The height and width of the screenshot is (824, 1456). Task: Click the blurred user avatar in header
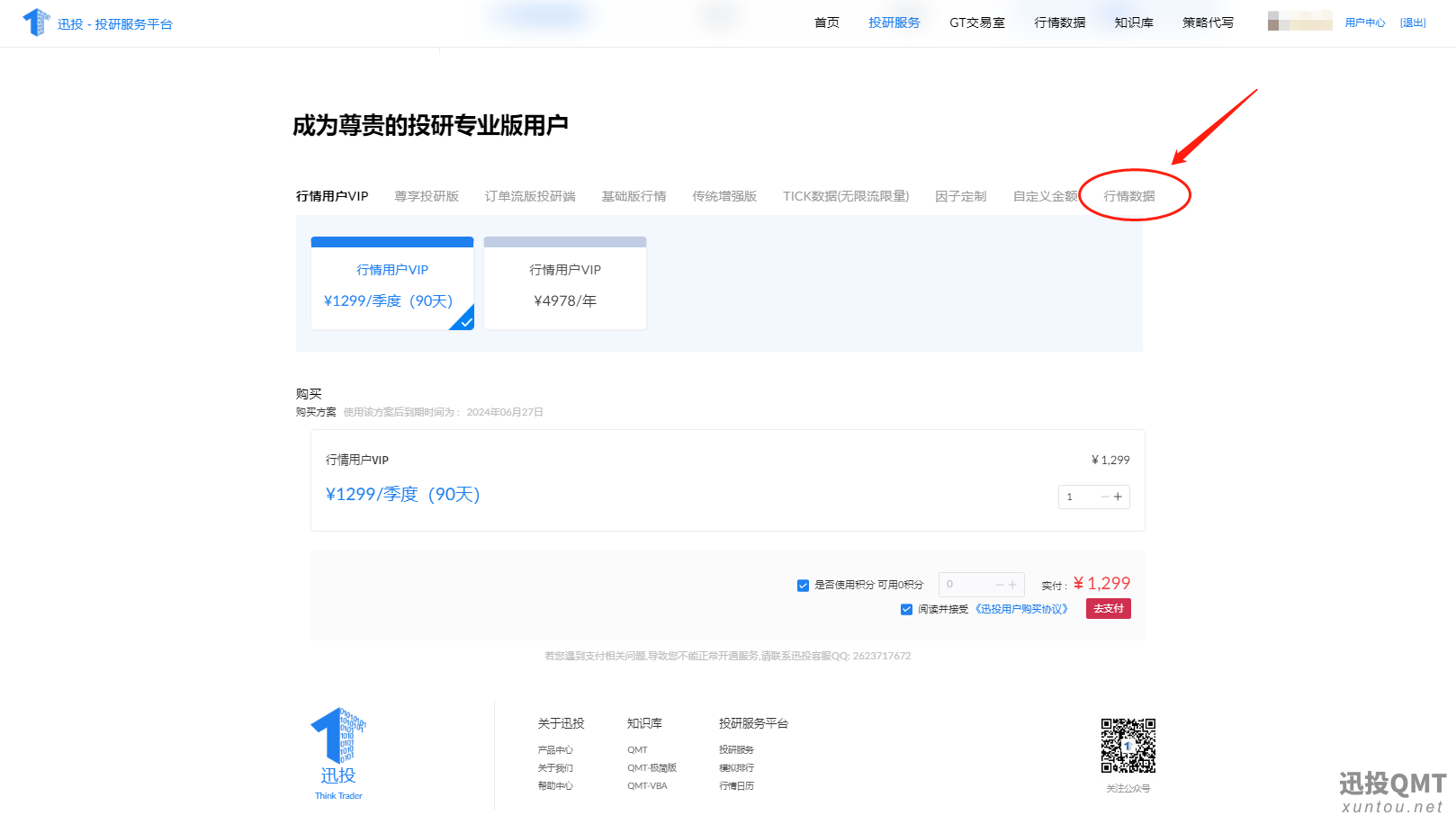(1299, 21)
